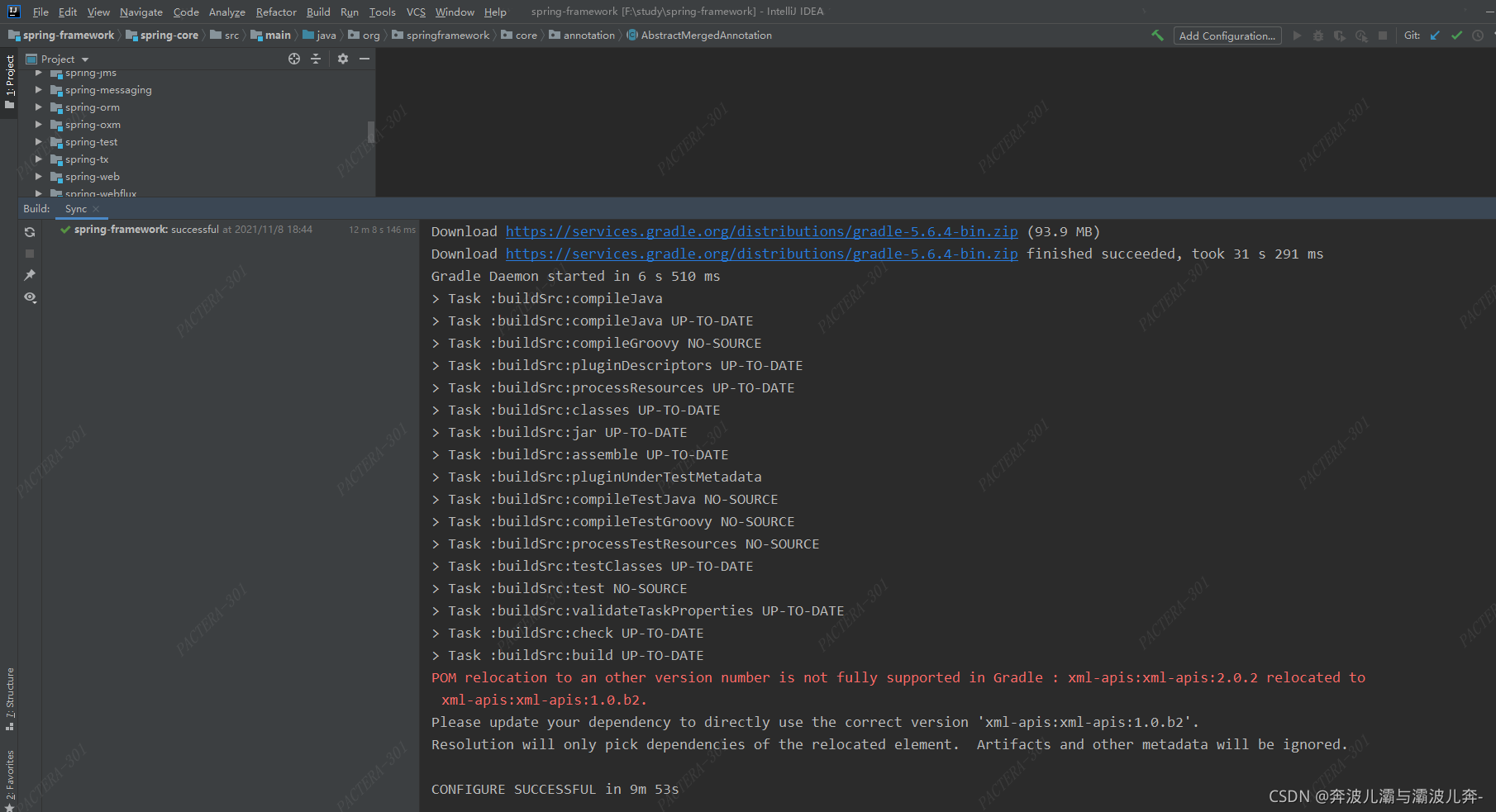
Task: Expand the spring-tx module
Action: [x=38, y=159]
